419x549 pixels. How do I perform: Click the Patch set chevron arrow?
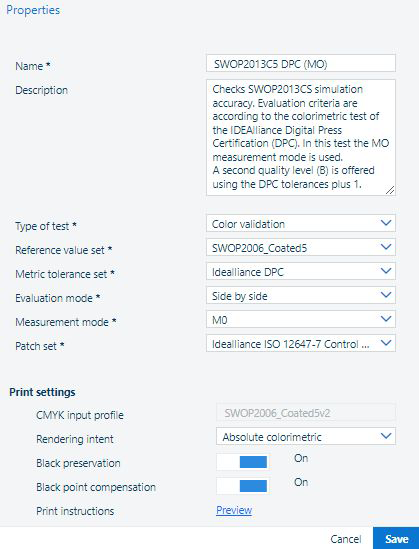click(x=385, y=343)
